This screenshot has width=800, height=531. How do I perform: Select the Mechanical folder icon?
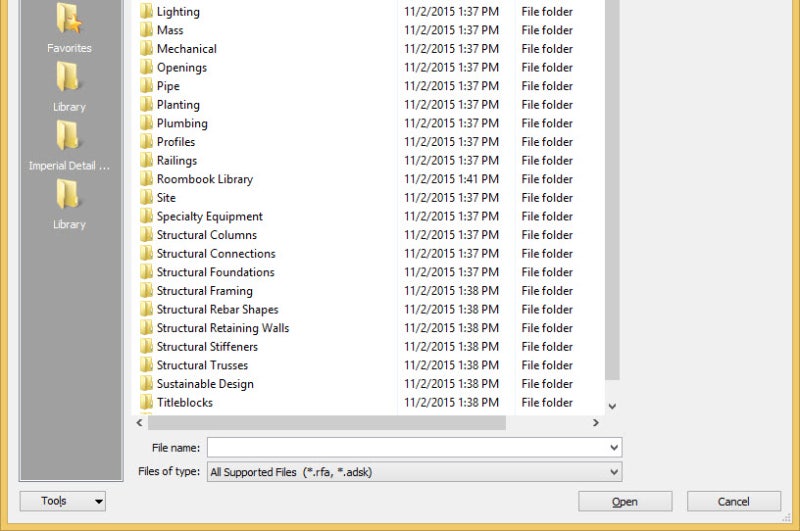tap(146, 48)
